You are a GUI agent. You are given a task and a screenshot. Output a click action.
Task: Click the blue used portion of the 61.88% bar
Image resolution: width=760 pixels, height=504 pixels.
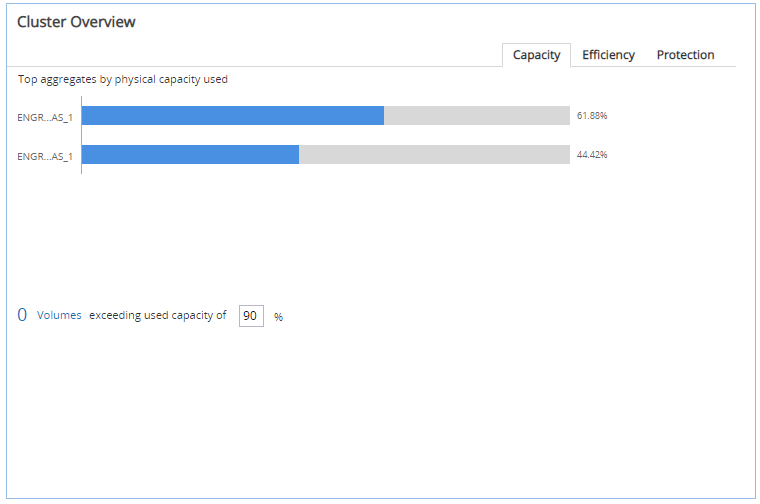pyautogui.click(x=233, y=116)
